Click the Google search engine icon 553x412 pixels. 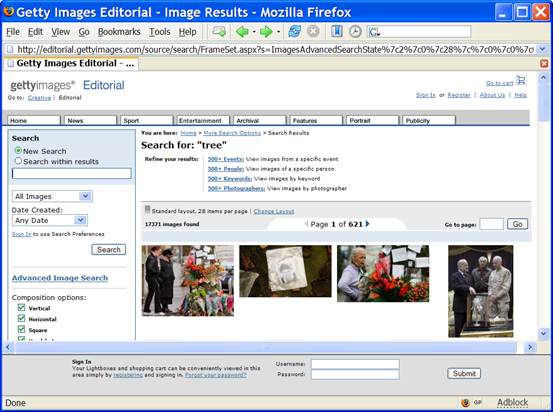(373, 32)
